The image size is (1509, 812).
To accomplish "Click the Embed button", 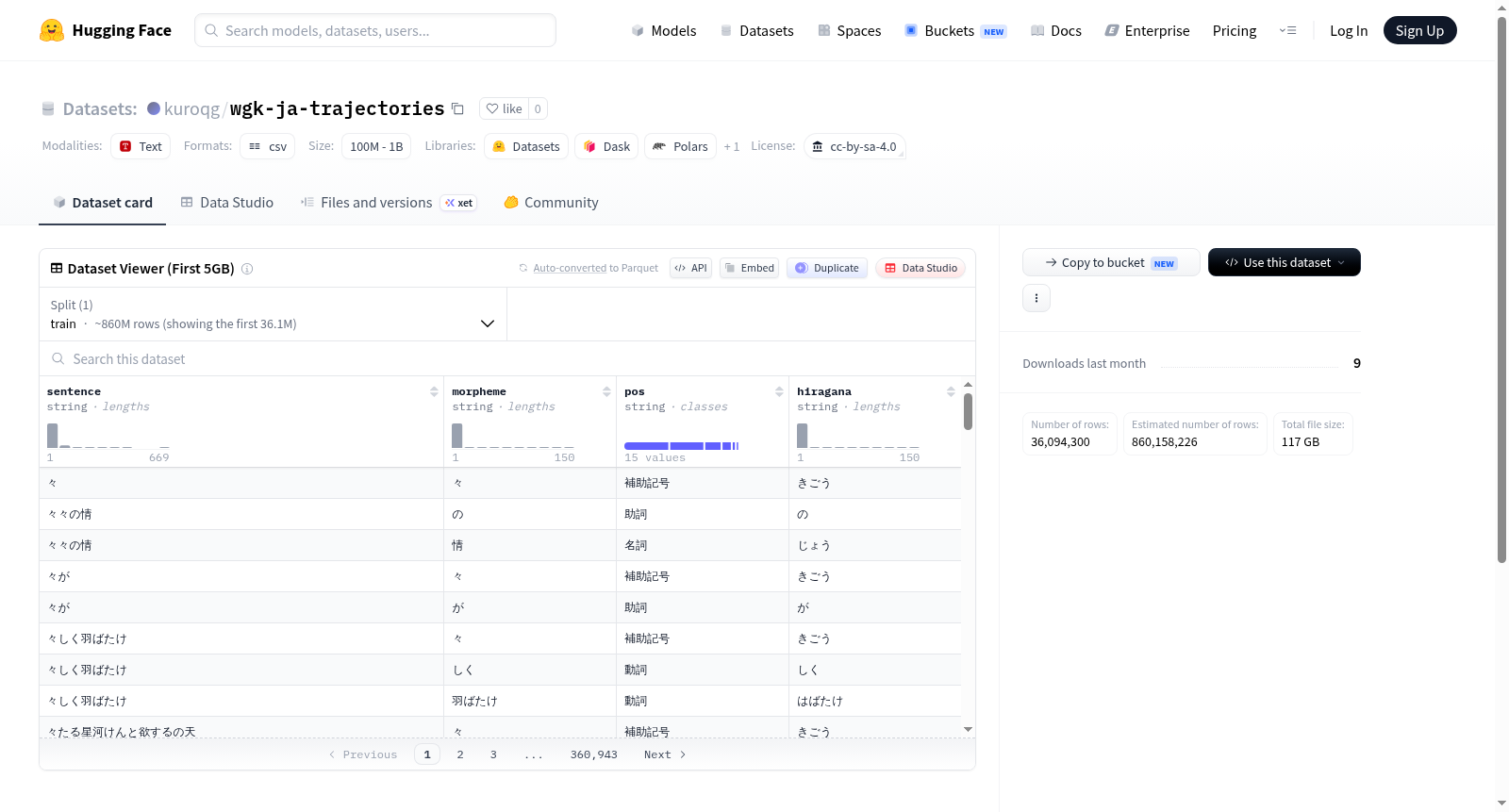I will (x=749, y=268).
